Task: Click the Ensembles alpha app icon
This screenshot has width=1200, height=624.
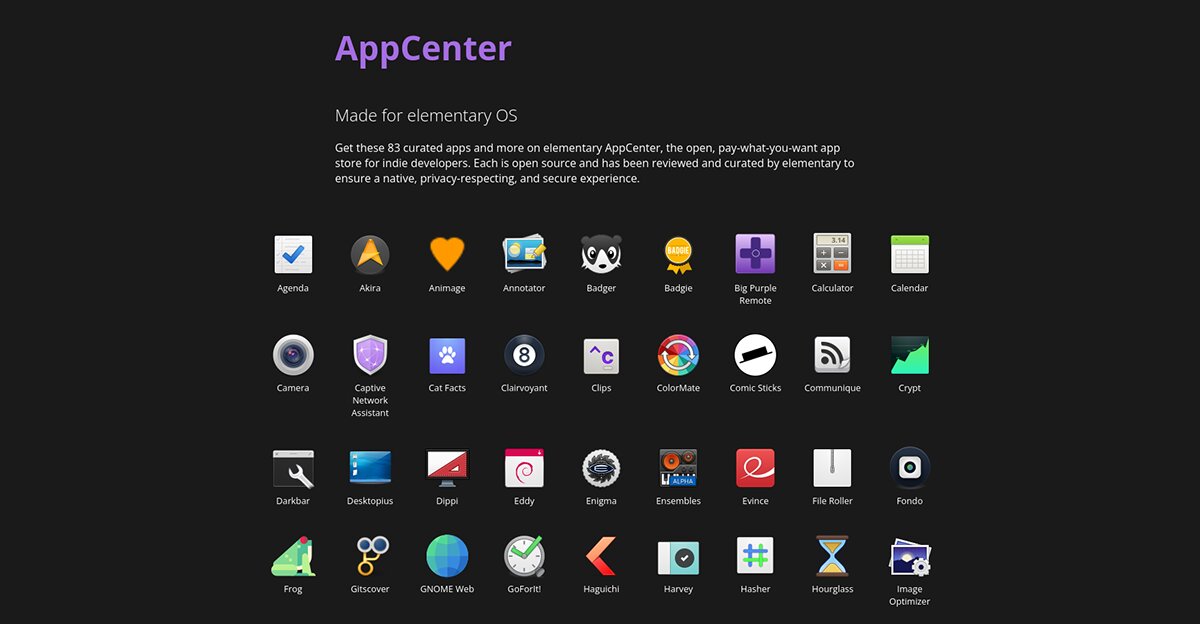Action: [x=678, y=468]
